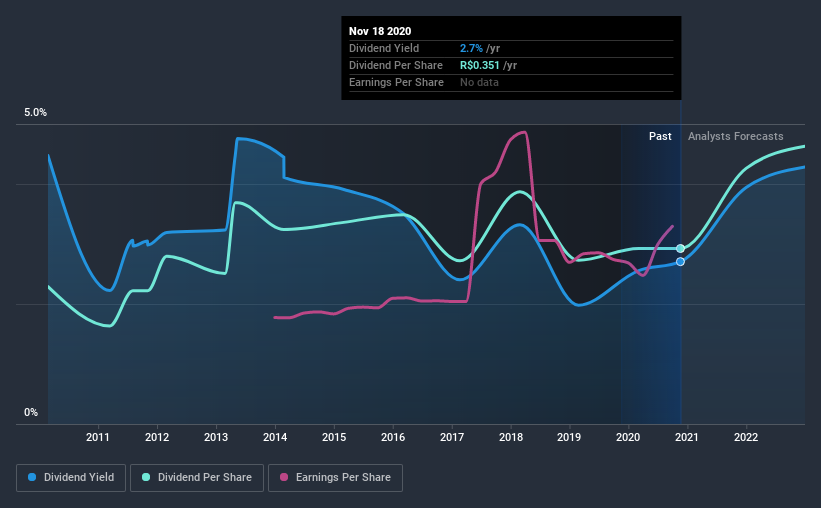Click the 2018 x-axis year label

(x=511, y=437)
